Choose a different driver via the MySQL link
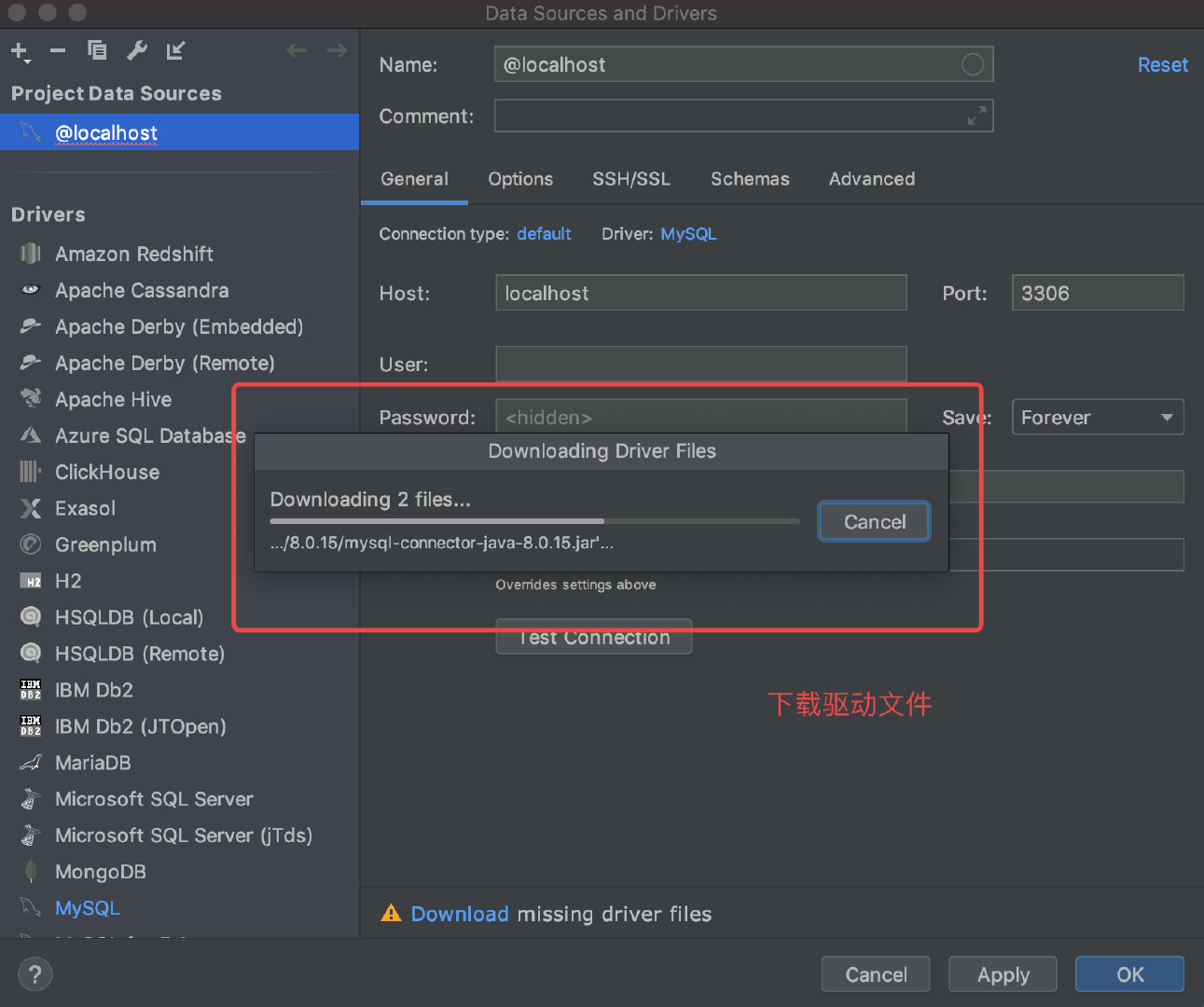This screenshot has width=1204, height=1007. click(x=688, y=234)
